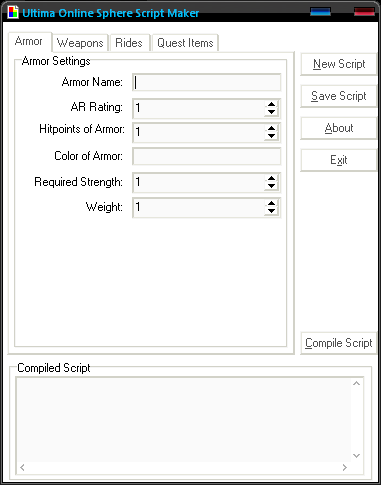Click the Compiled Script vertical scrollbar down arrow
This screenshot has height=485, width=381.
[356, 455]
